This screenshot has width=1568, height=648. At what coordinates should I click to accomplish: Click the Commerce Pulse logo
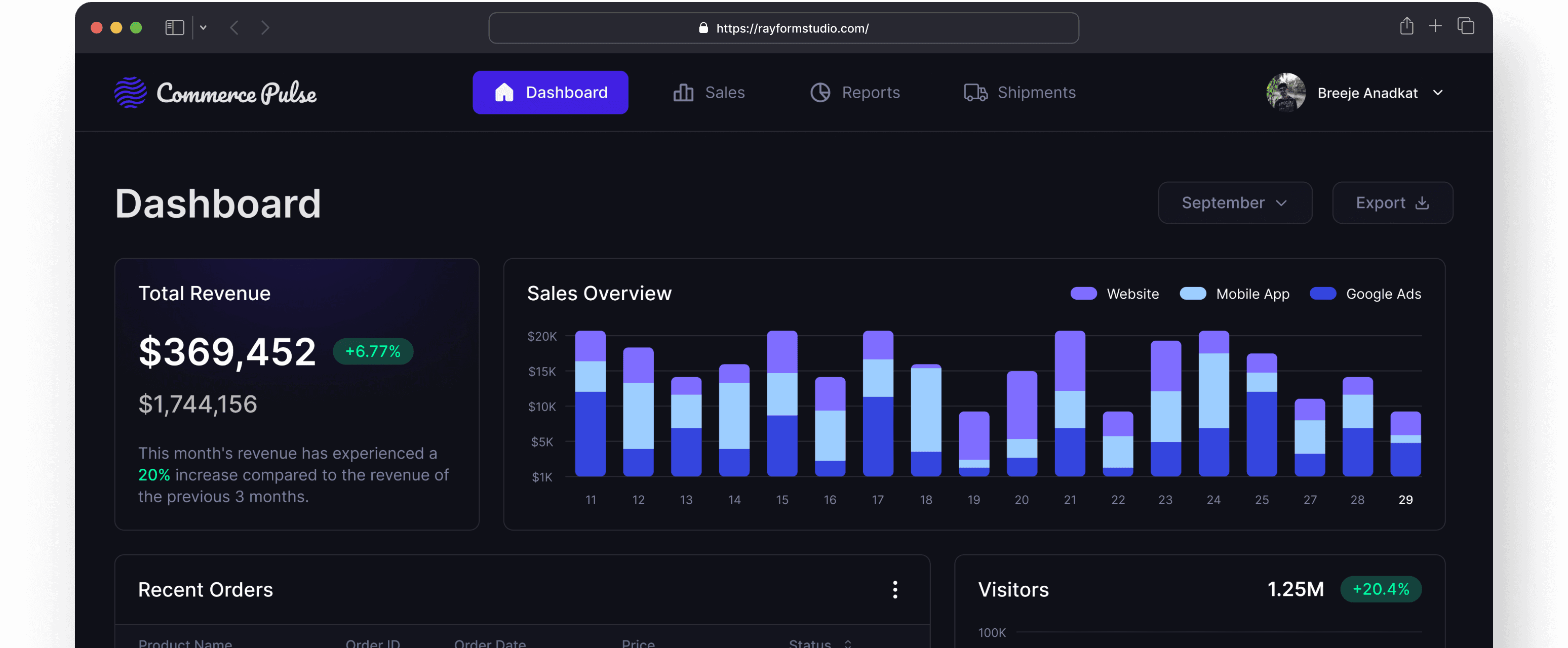(x=216, y=93)
